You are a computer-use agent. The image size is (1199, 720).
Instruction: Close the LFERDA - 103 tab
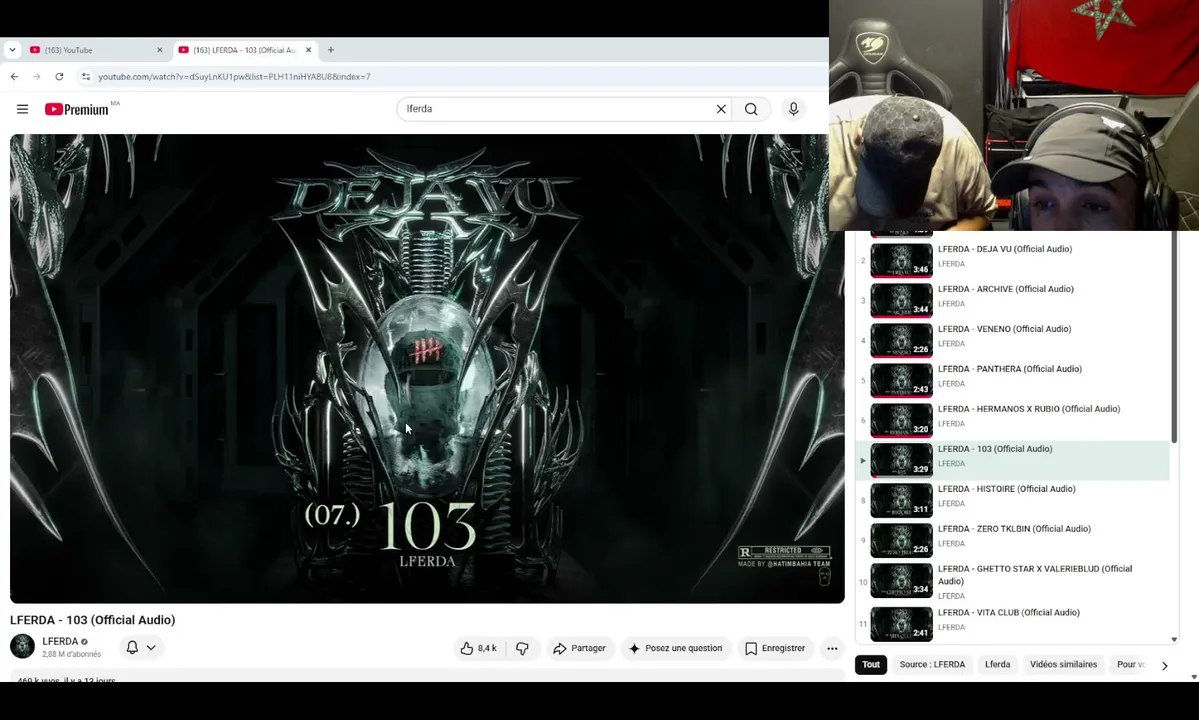click(308, 50)
